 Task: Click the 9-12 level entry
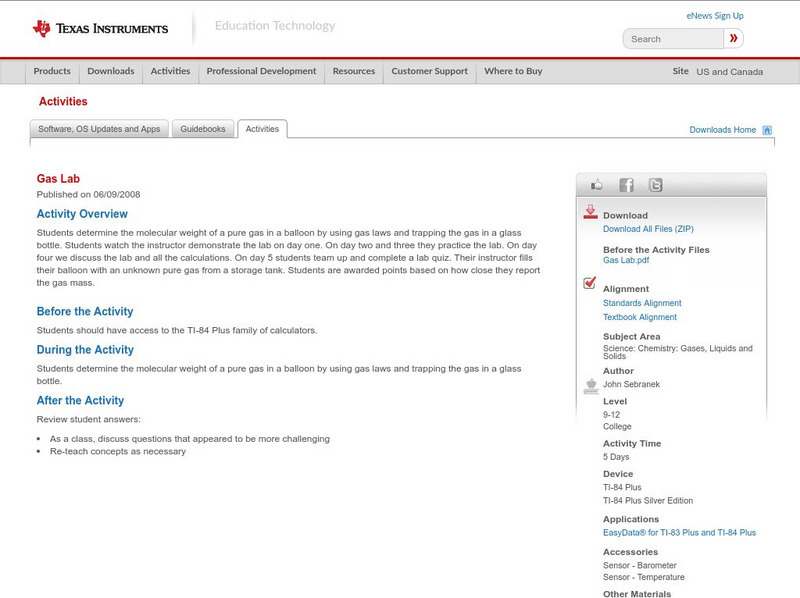click(611, 415)
